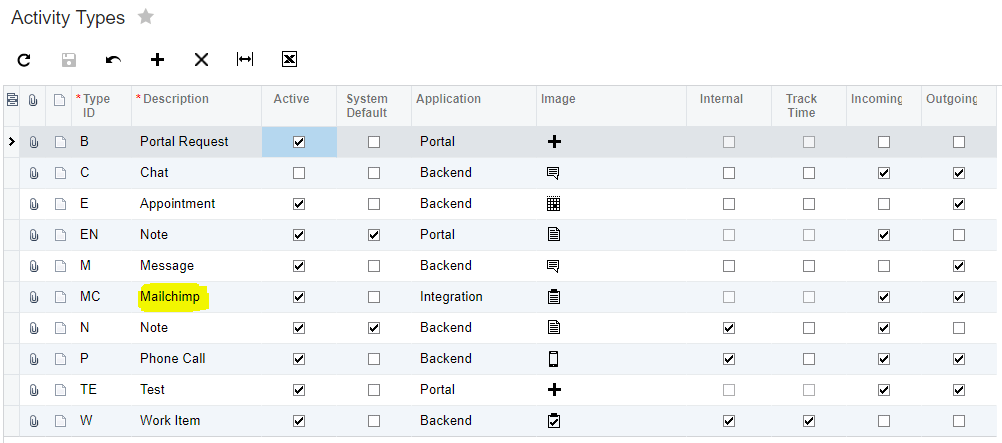Image resolution: width=1002 pixels, height=443 pixels.
Task: Click the grid row selector header icon
Action: coord(12,99)
